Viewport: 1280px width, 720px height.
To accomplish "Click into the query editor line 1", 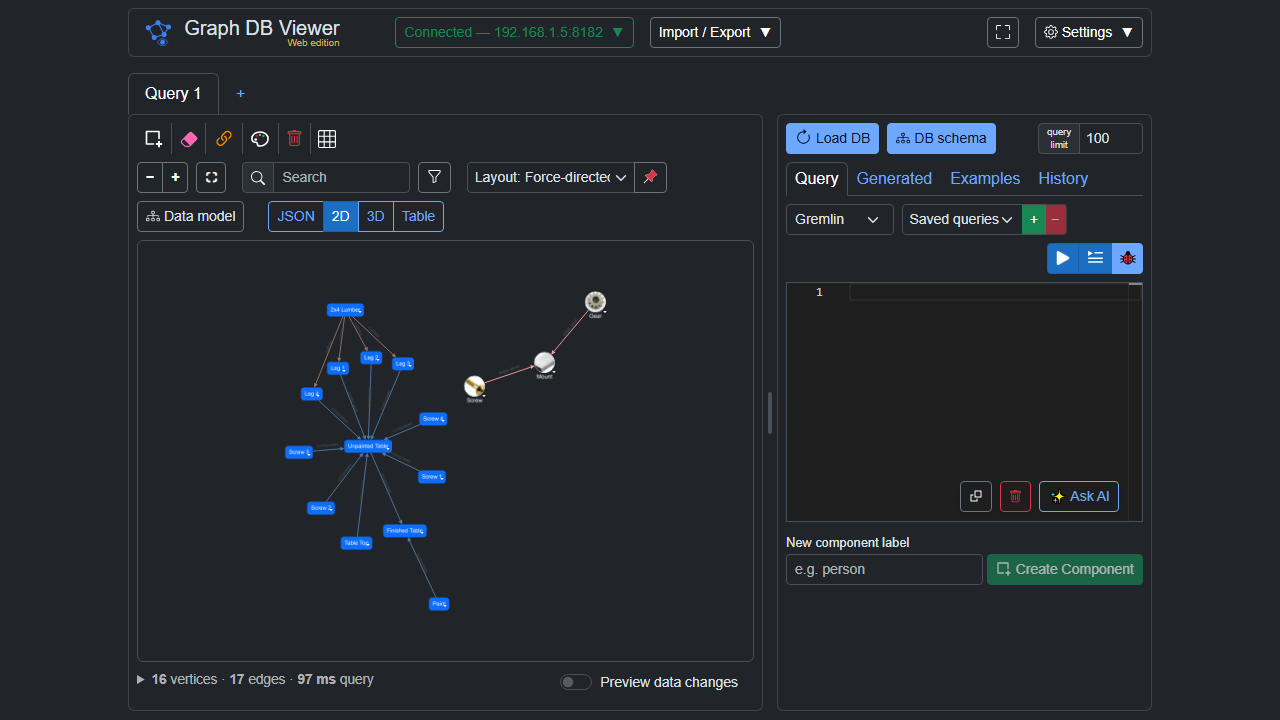I will tap(988, 292).
